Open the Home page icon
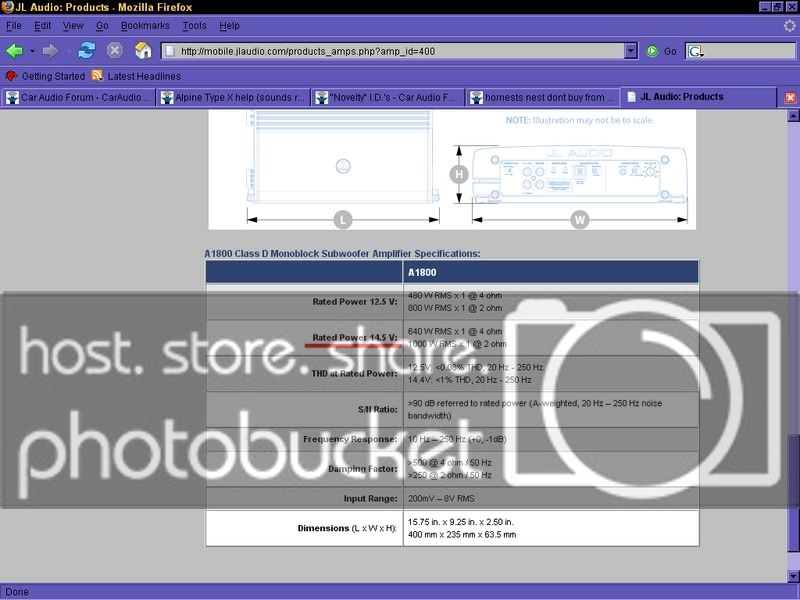800x600 pixels. click(x=143, y=50)
